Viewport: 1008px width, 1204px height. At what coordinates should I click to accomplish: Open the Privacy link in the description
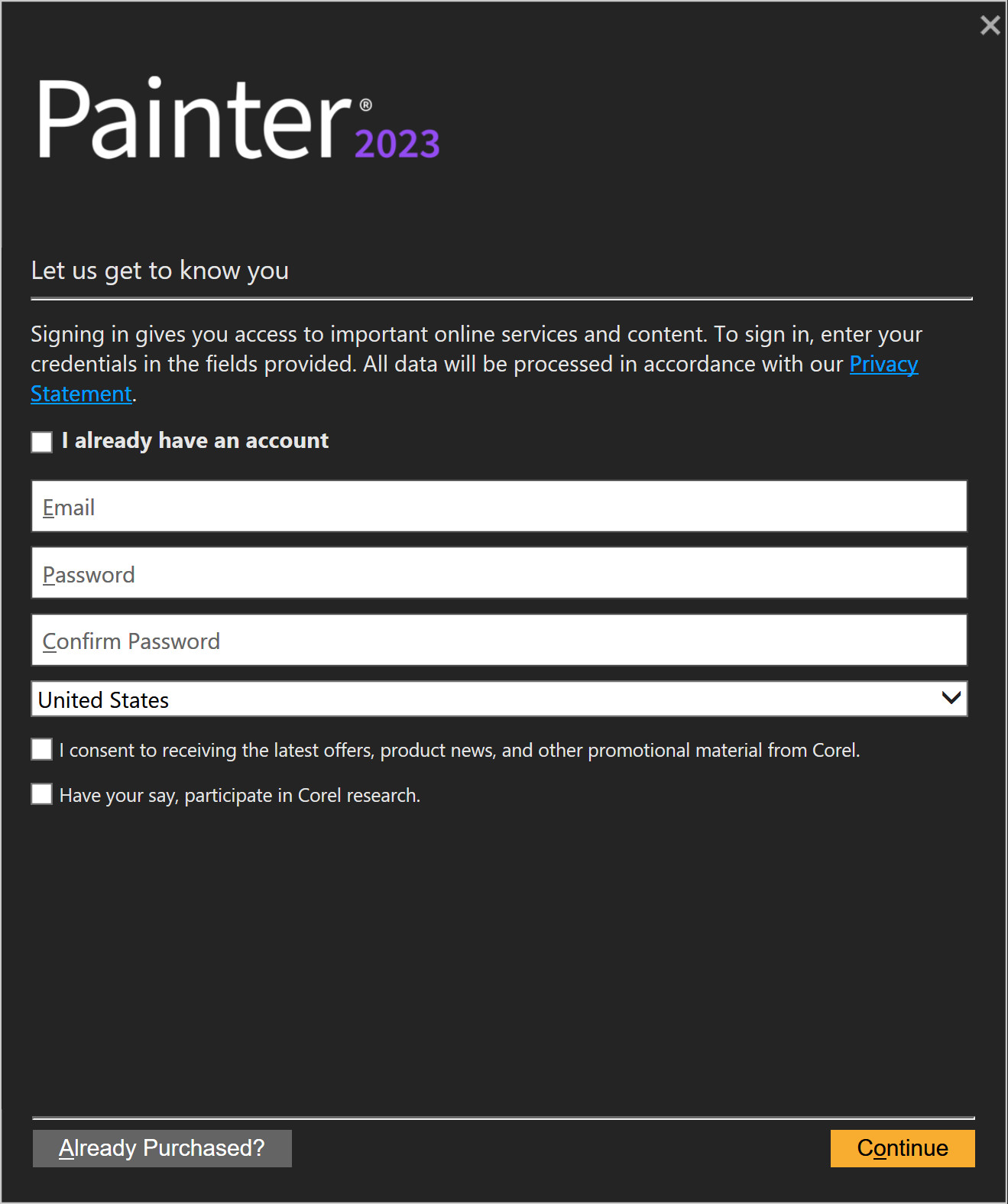point(883,364)
